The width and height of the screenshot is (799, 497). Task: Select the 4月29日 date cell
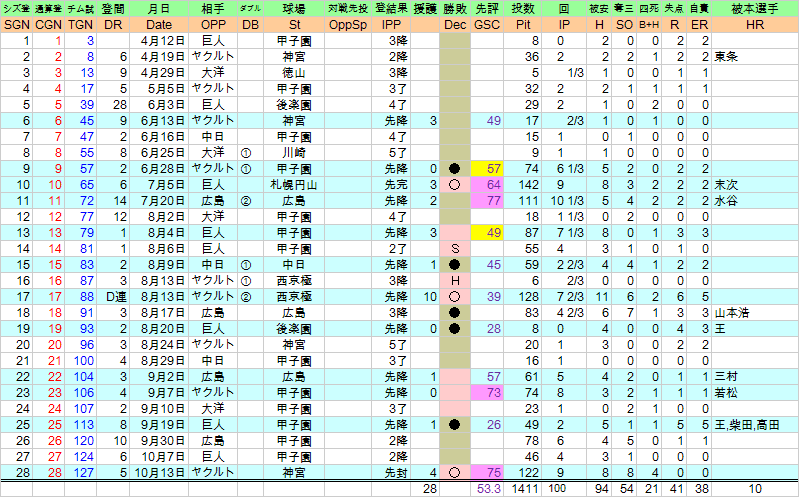(x=159, y=73)
